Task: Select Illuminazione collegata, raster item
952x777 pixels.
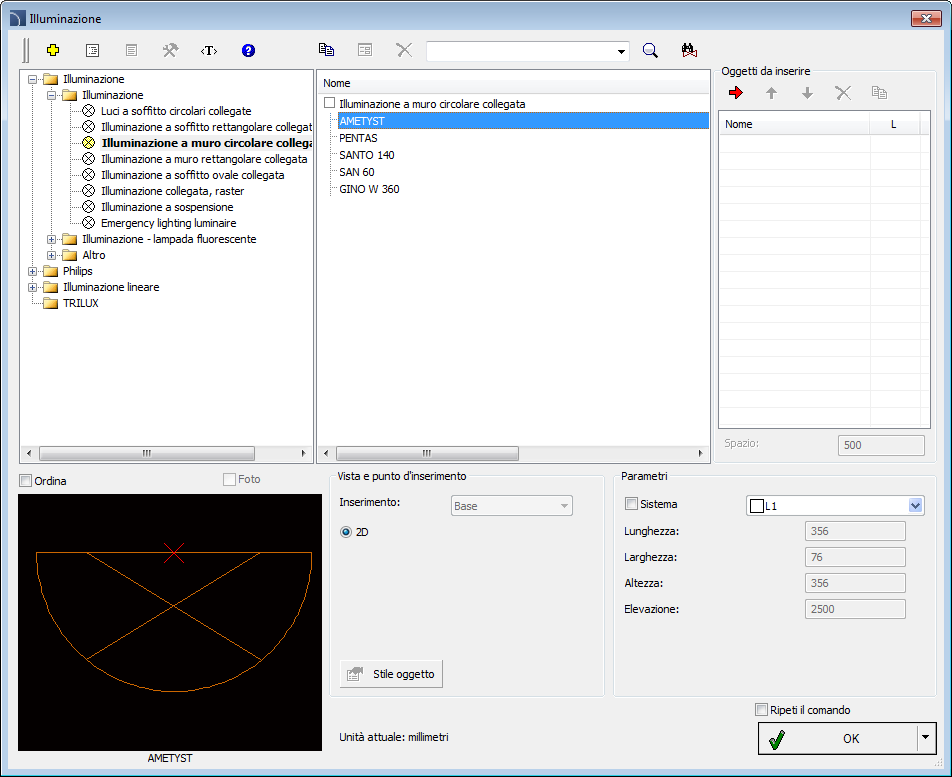Action: (x=172, y=191)
